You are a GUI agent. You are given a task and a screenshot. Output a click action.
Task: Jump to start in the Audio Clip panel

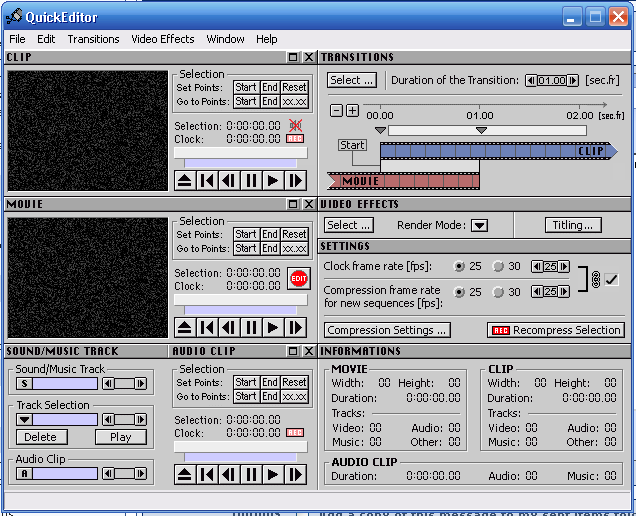pos(207,475)
